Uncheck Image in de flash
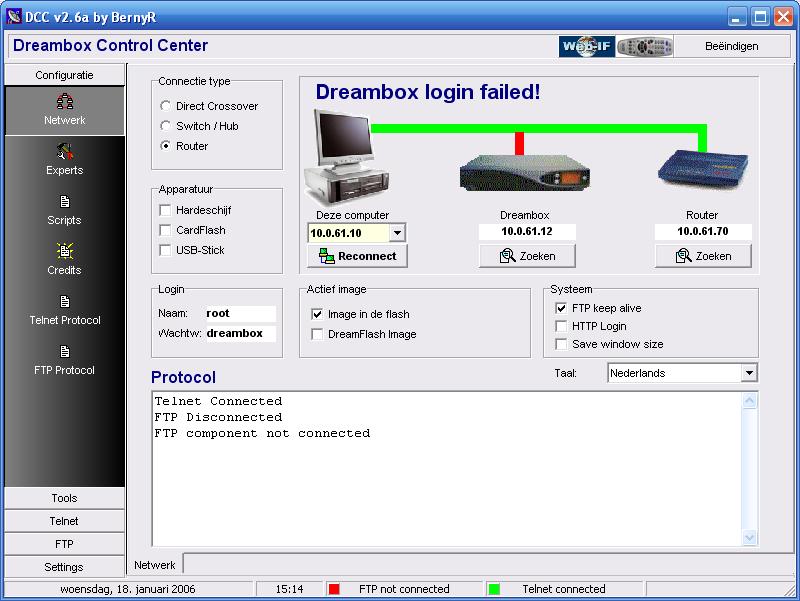The image size is (800, 601). [x=317, y=314]
